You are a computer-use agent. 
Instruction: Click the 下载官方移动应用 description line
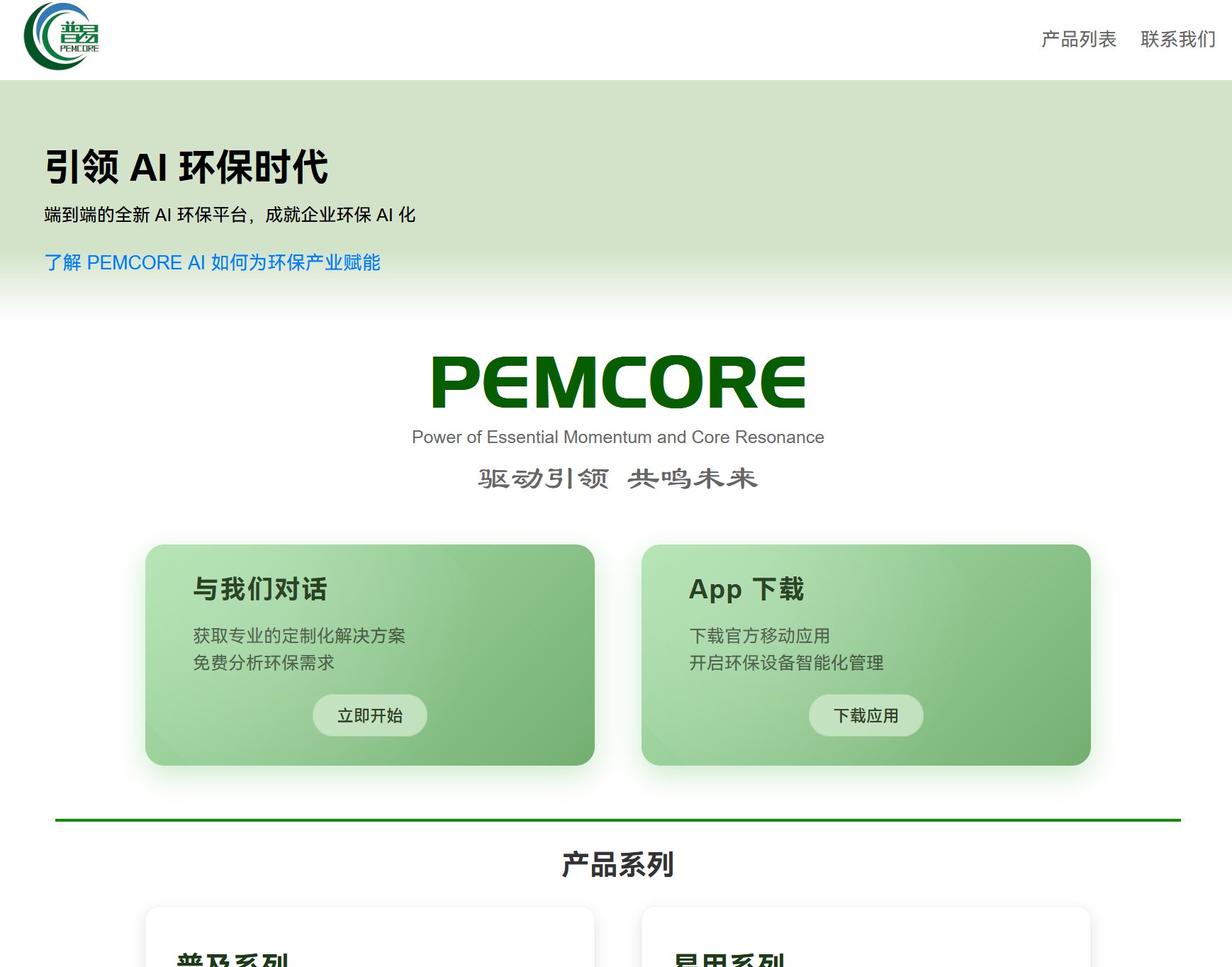pyautogui.click(x=759, y=636)
